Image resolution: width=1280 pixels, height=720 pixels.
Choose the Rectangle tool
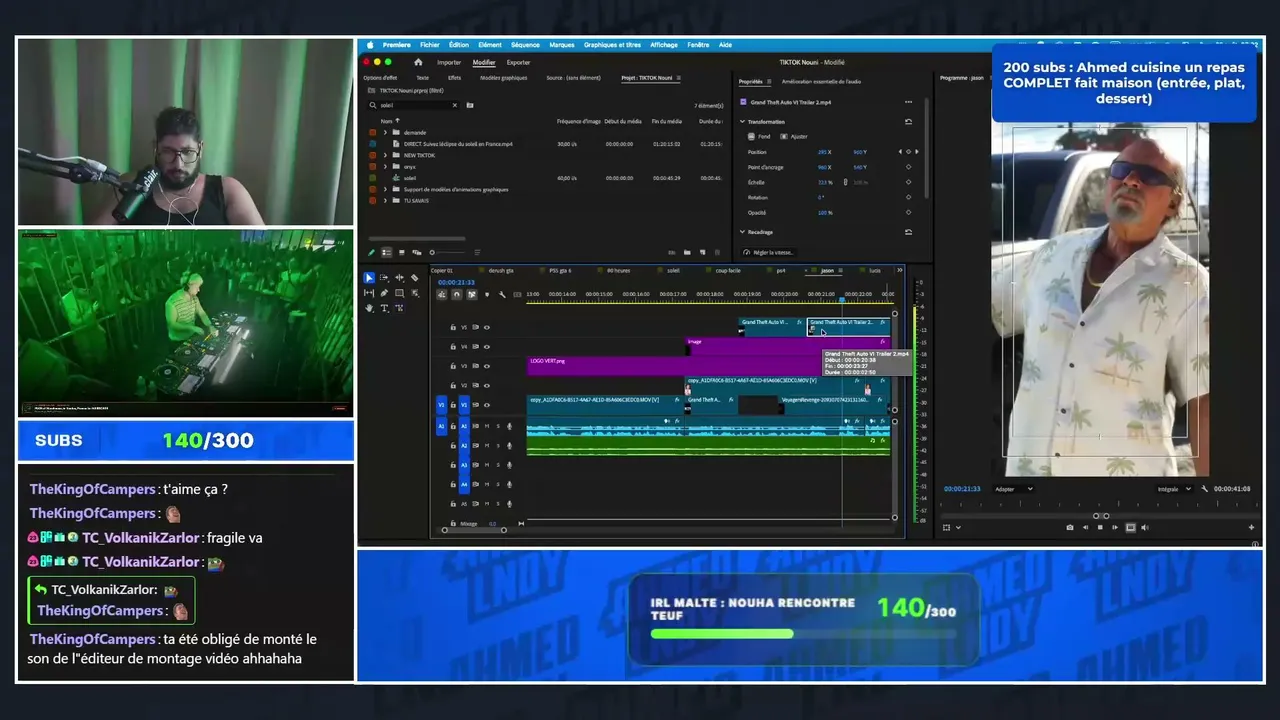pos(399,293)
